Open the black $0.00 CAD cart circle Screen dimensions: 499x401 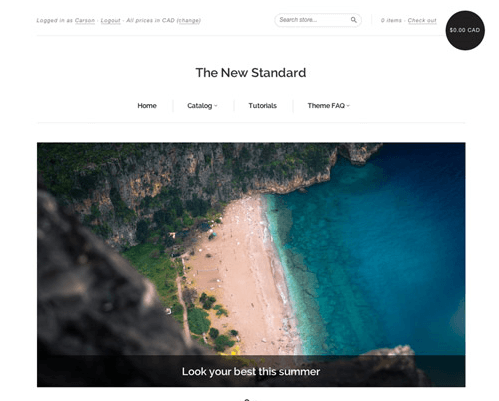pyautogui.click(x=465, y=30)
